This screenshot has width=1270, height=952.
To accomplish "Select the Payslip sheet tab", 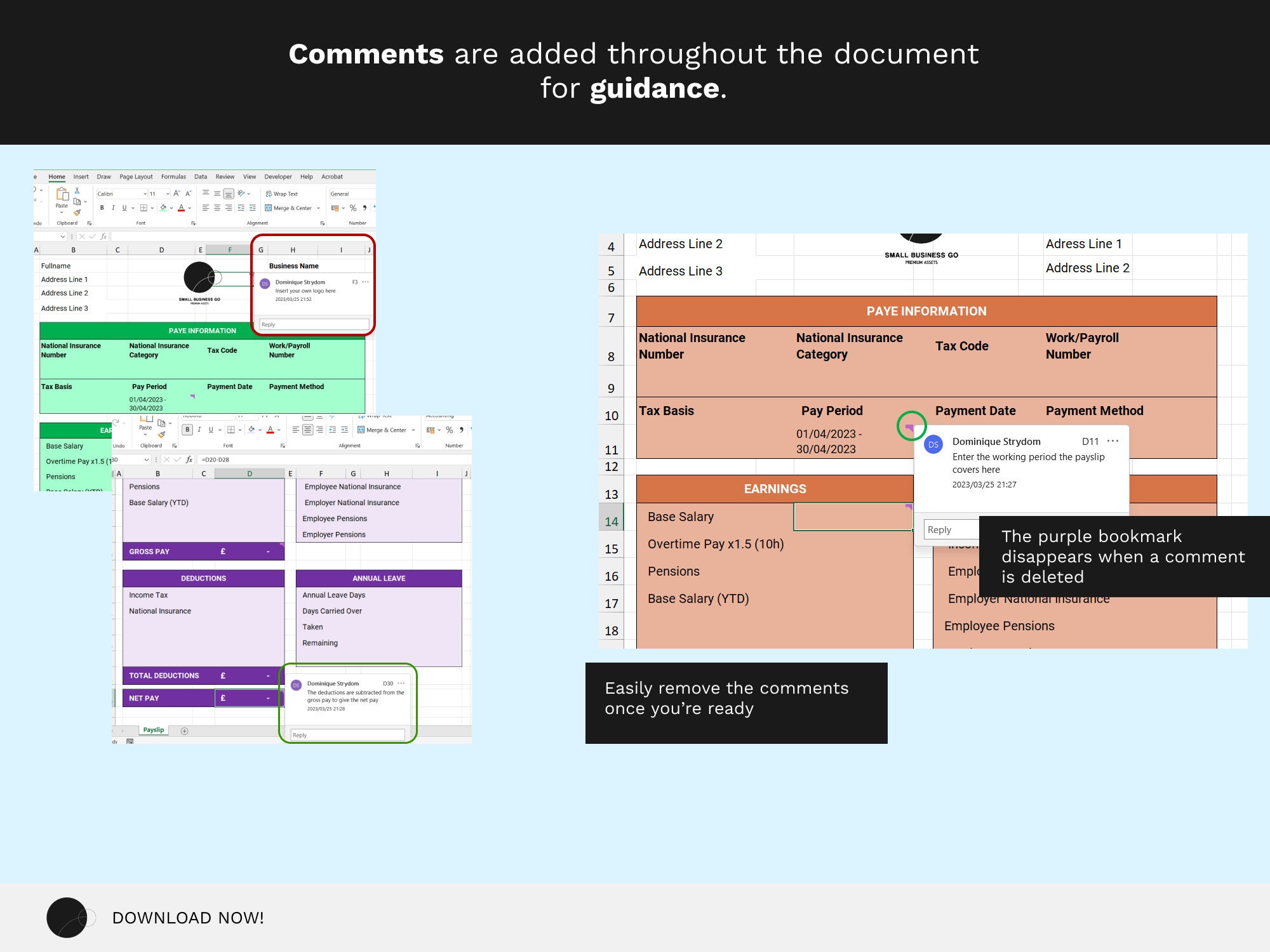I will click(x=153, y=730).
